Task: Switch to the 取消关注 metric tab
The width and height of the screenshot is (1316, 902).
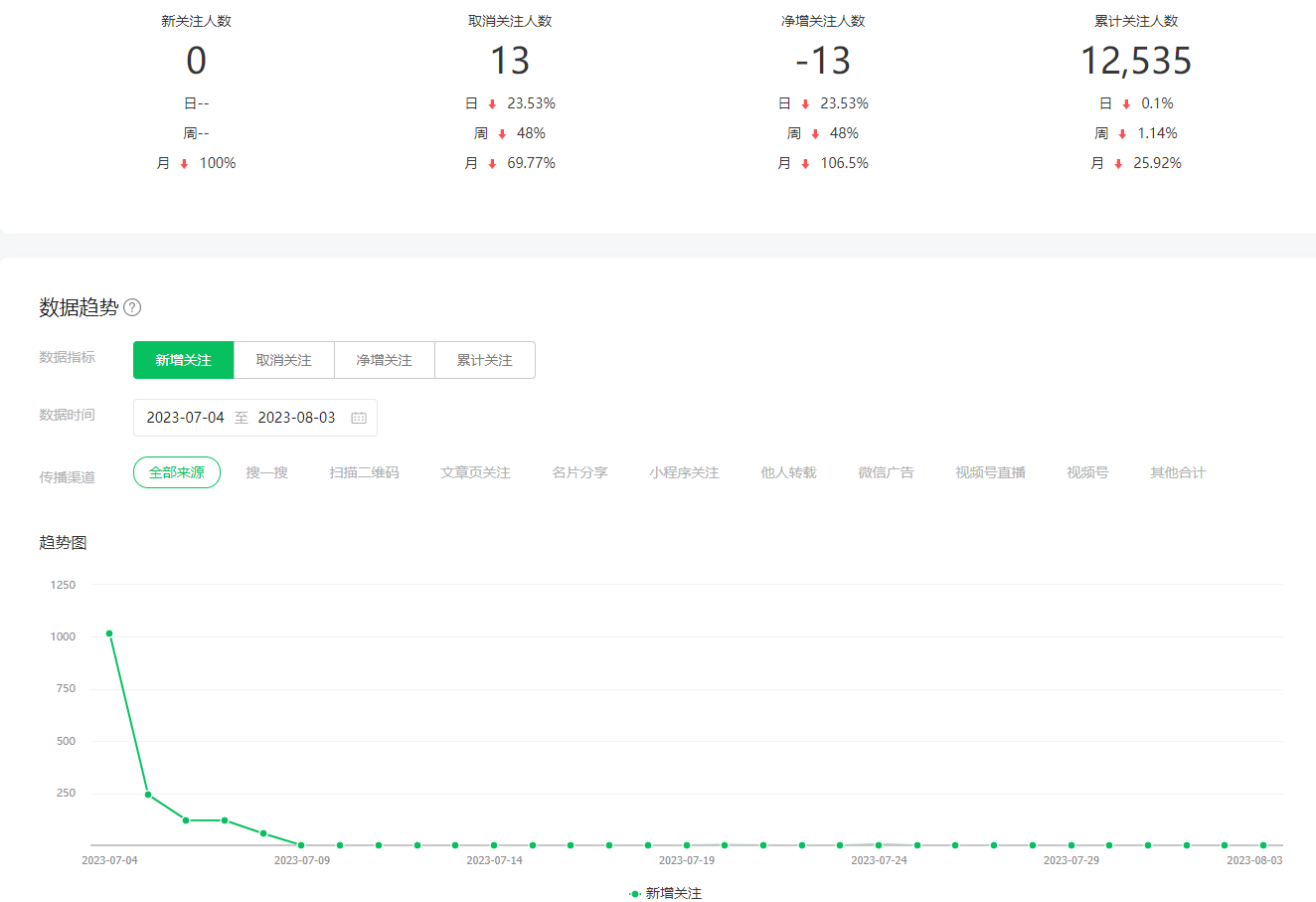Action: 284,360
